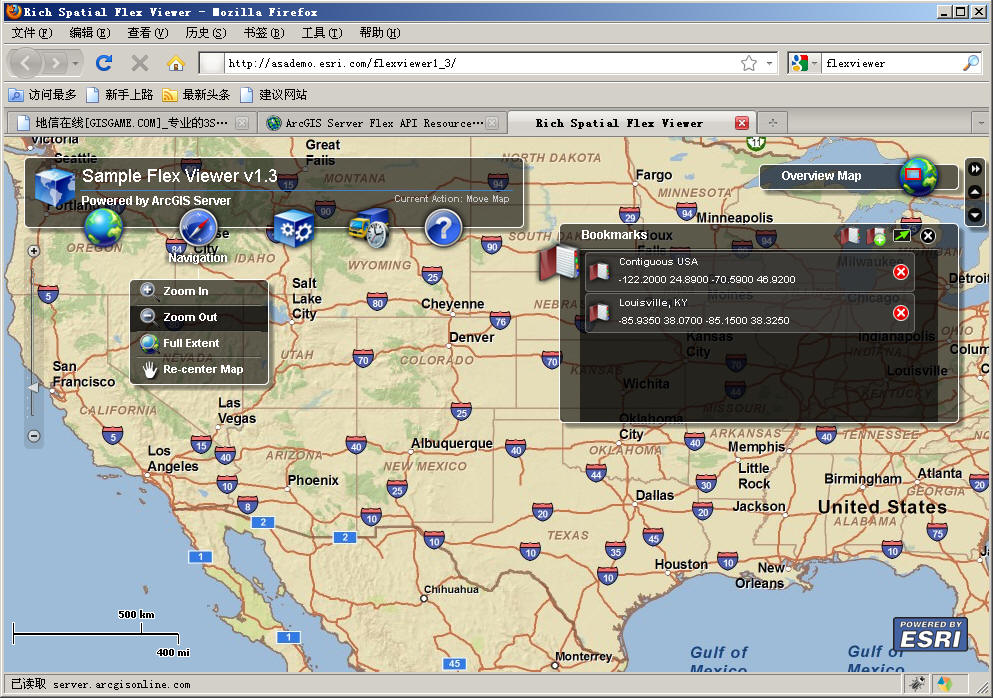
Task: Expand the tab list dropdown arrow
Action: pos(979,122)
